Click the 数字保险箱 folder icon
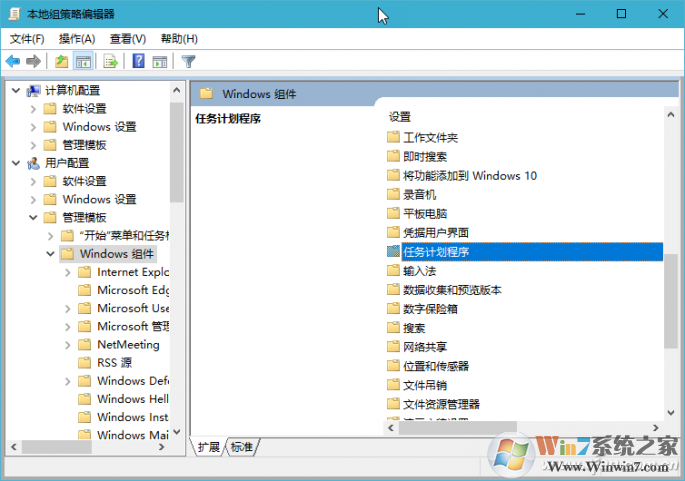Screen dimensions: 685x481 [x=393, y=308]
